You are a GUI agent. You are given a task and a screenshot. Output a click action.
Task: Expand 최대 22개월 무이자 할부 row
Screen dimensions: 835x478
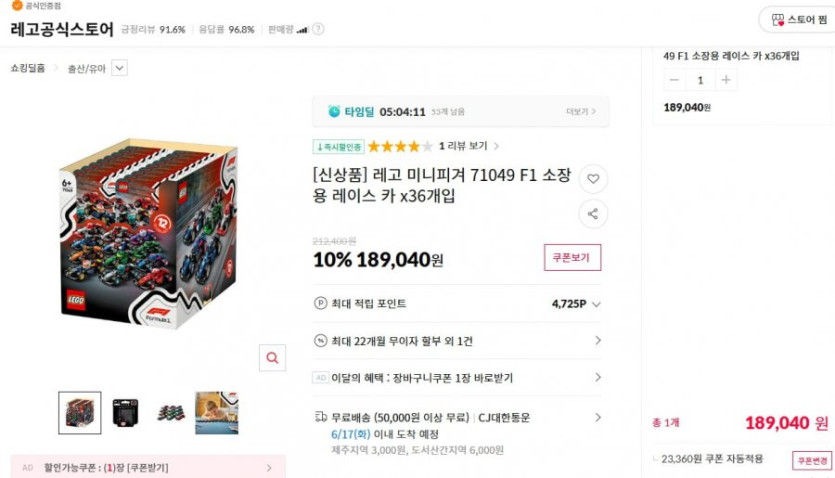tap(457, 341)
